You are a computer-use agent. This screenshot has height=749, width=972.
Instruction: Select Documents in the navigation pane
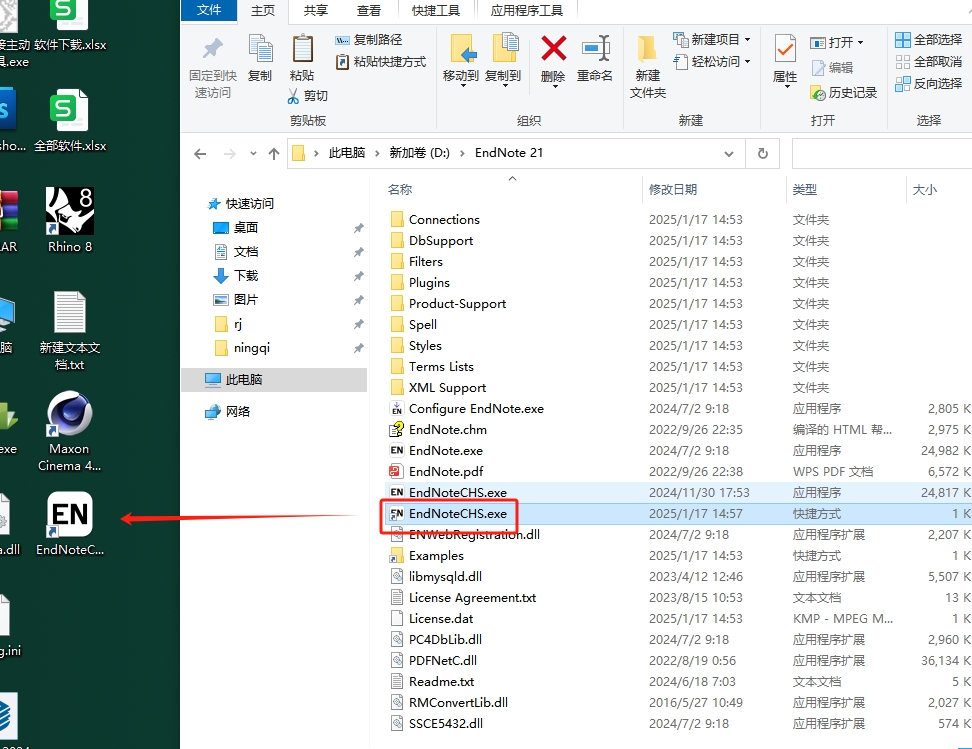point(236,252)
